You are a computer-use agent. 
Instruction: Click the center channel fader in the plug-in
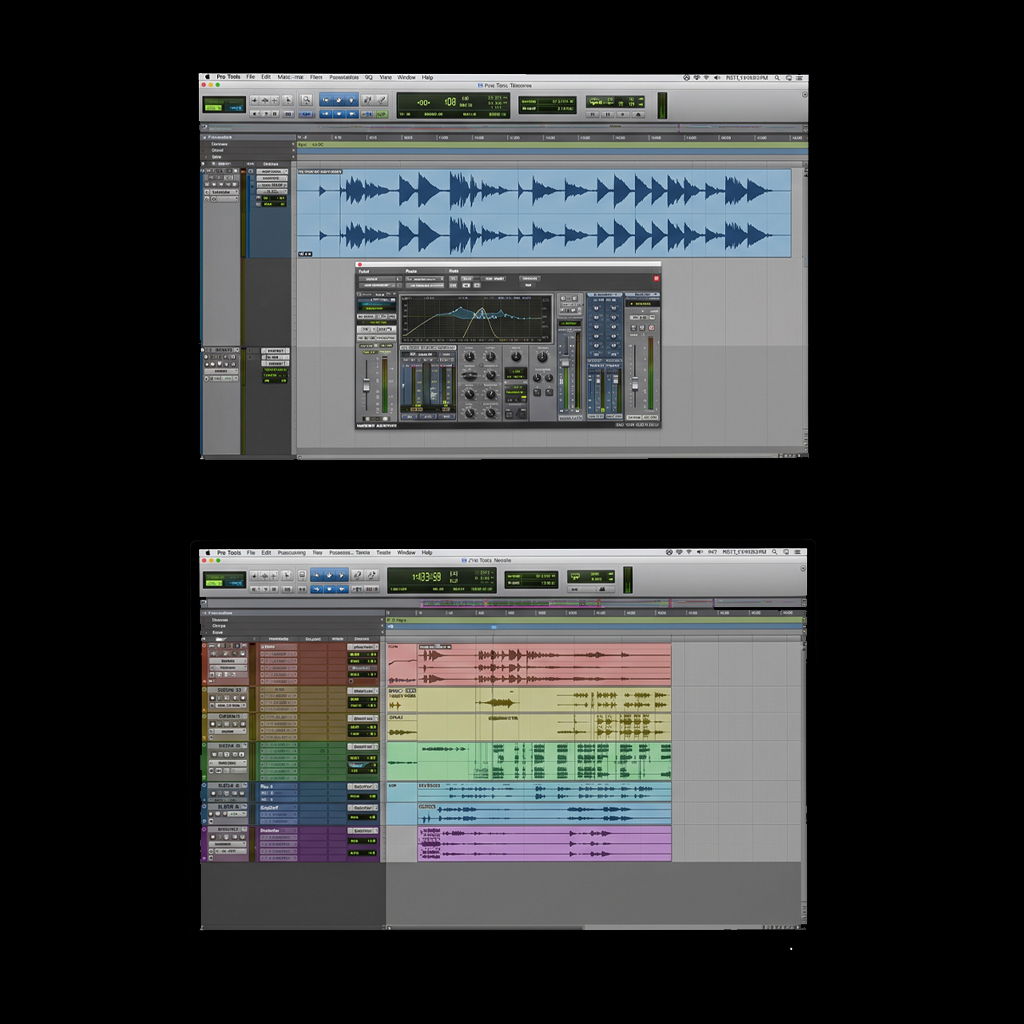coord(566,362)
